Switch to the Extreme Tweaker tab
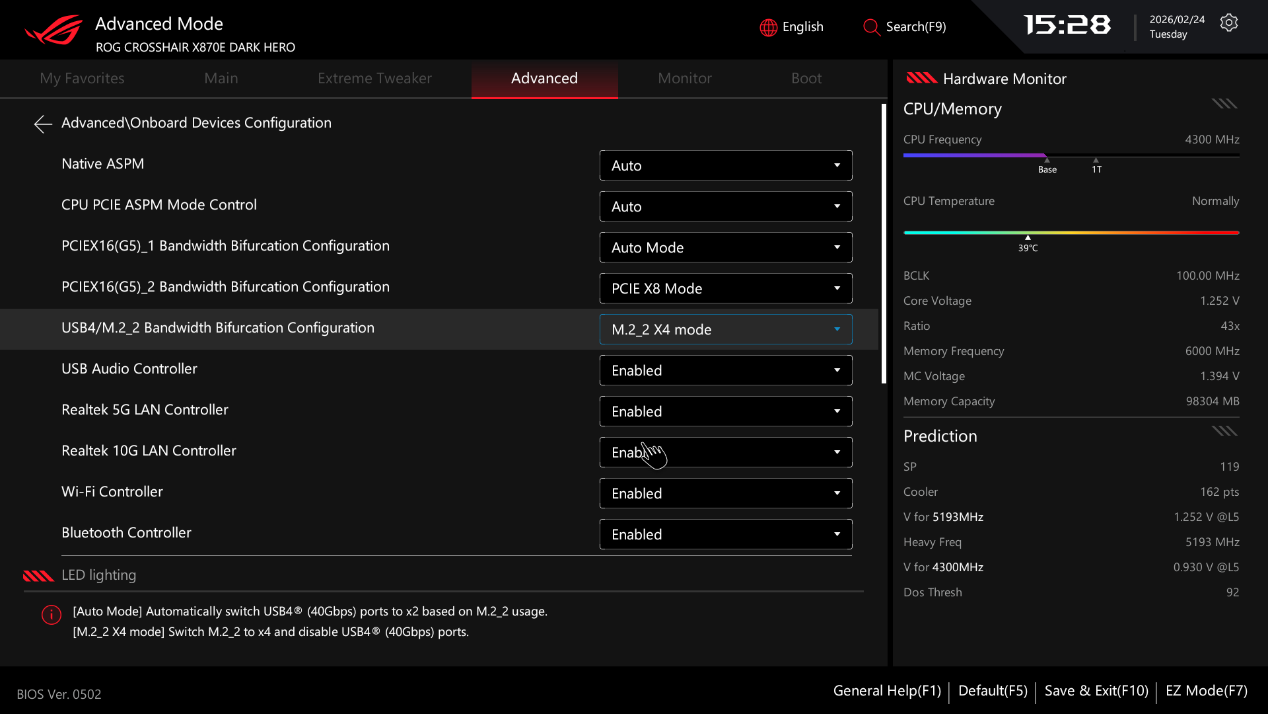The image size is (1268, 714). point(374,78)
